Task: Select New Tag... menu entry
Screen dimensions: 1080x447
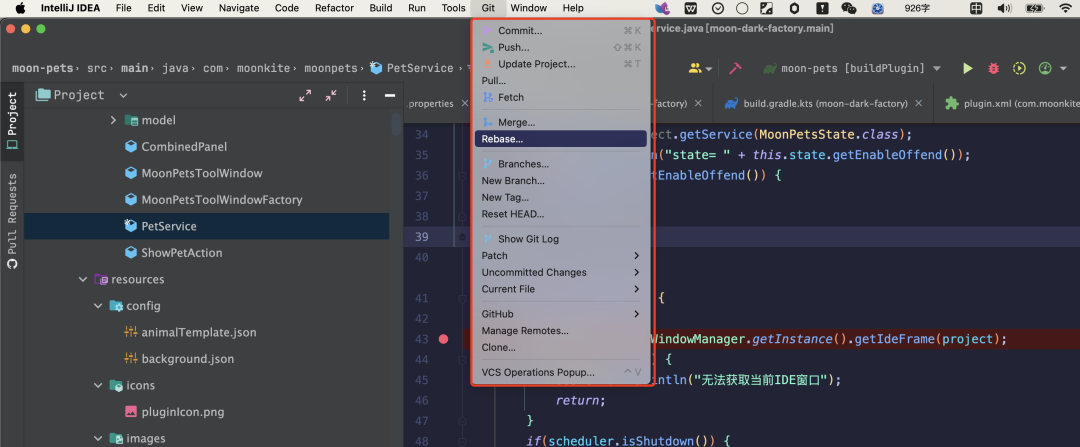Action: tap(561, 197)
